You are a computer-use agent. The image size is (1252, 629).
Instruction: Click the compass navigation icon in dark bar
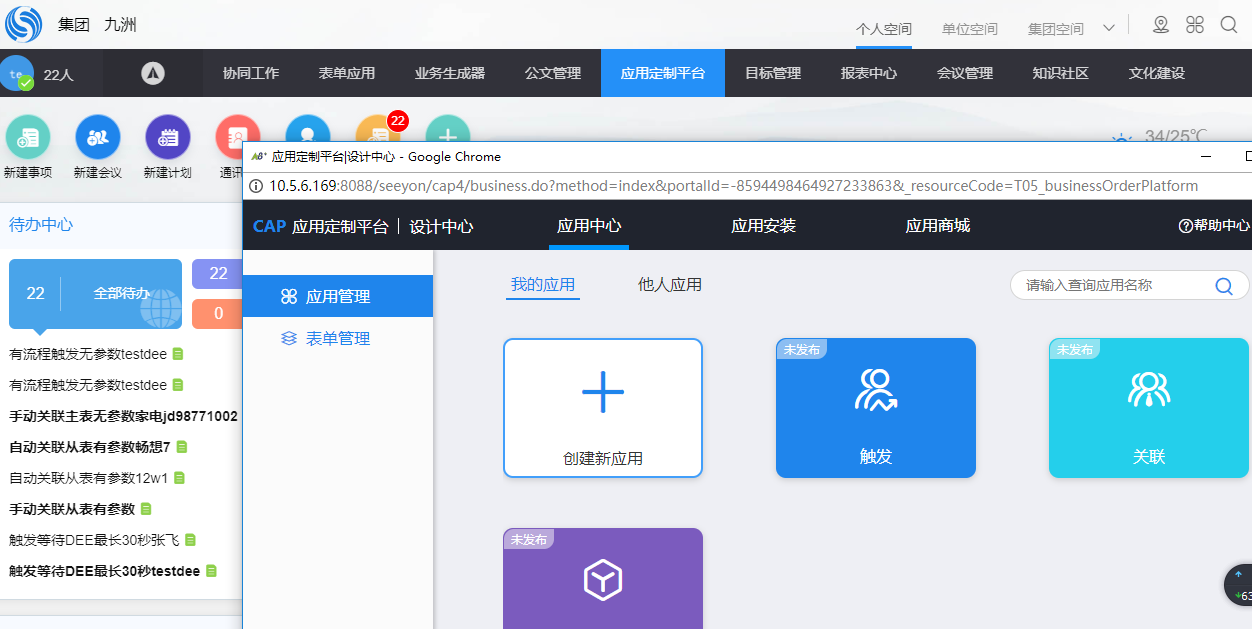[x=152, y=73]
